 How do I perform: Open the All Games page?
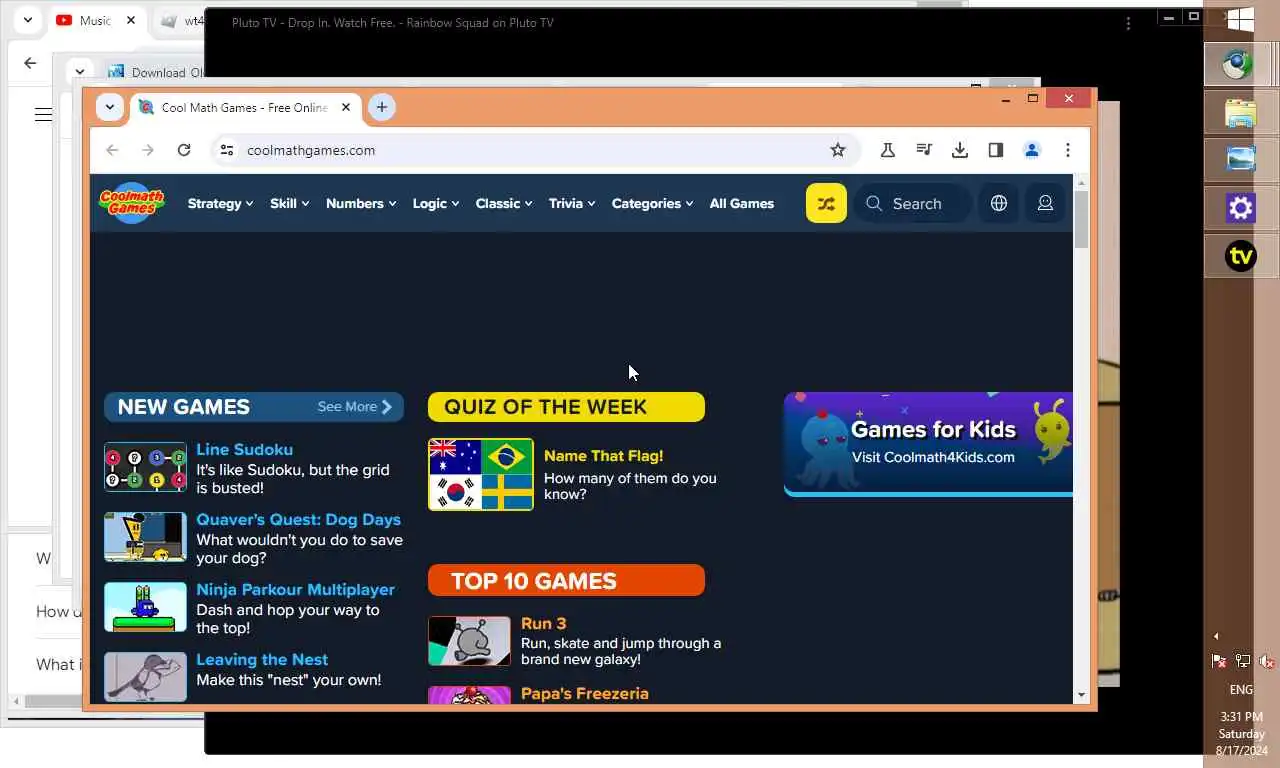[742, 203]
